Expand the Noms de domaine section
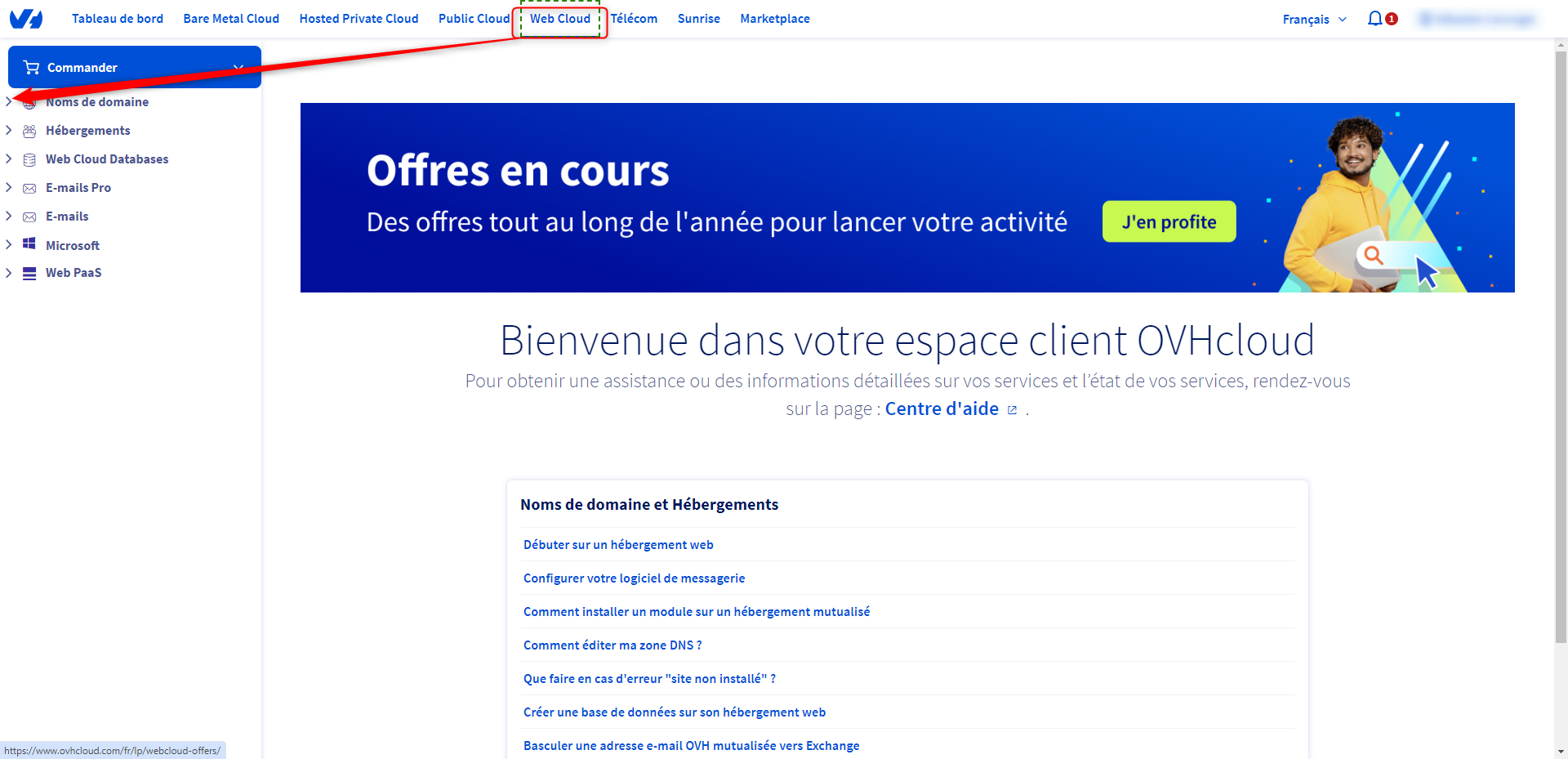 (8, 101)
